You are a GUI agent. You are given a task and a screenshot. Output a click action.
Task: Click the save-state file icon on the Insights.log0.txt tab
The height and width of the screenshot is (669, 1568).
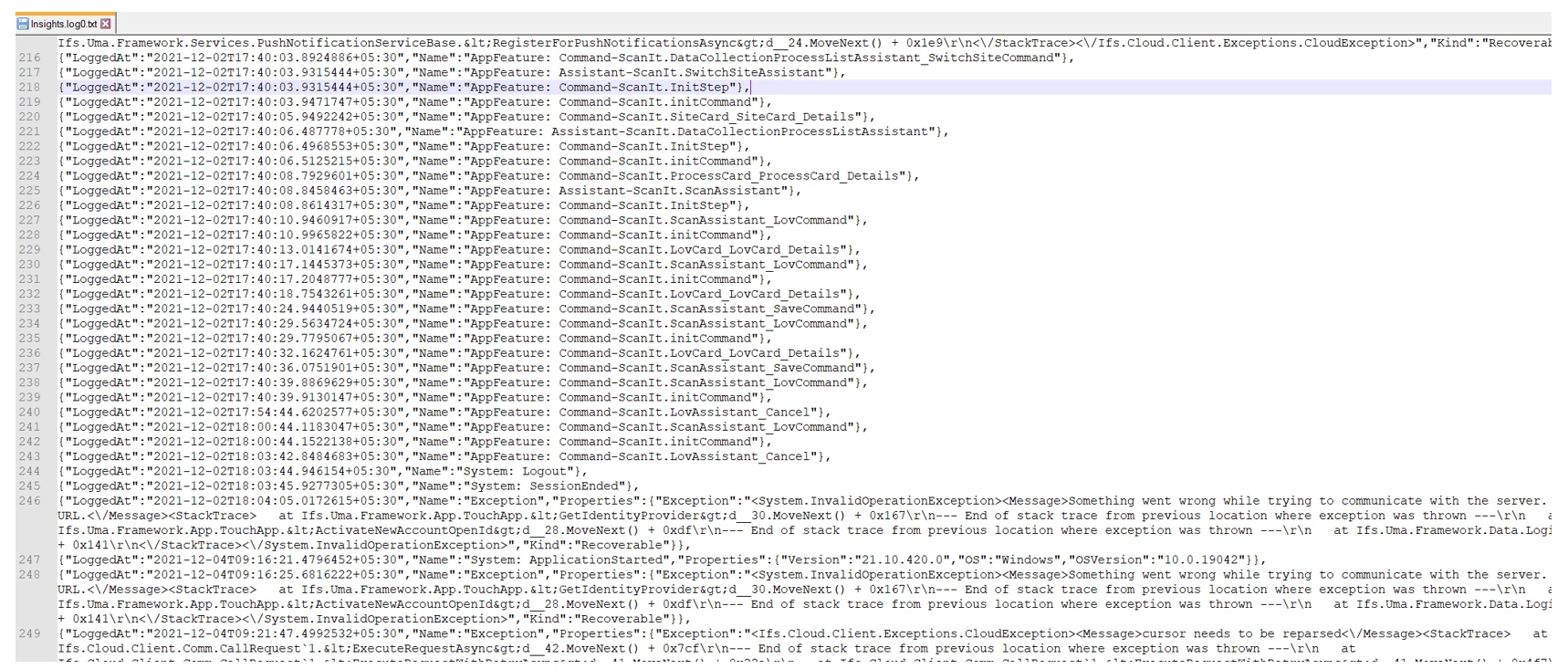coord(22,24)
